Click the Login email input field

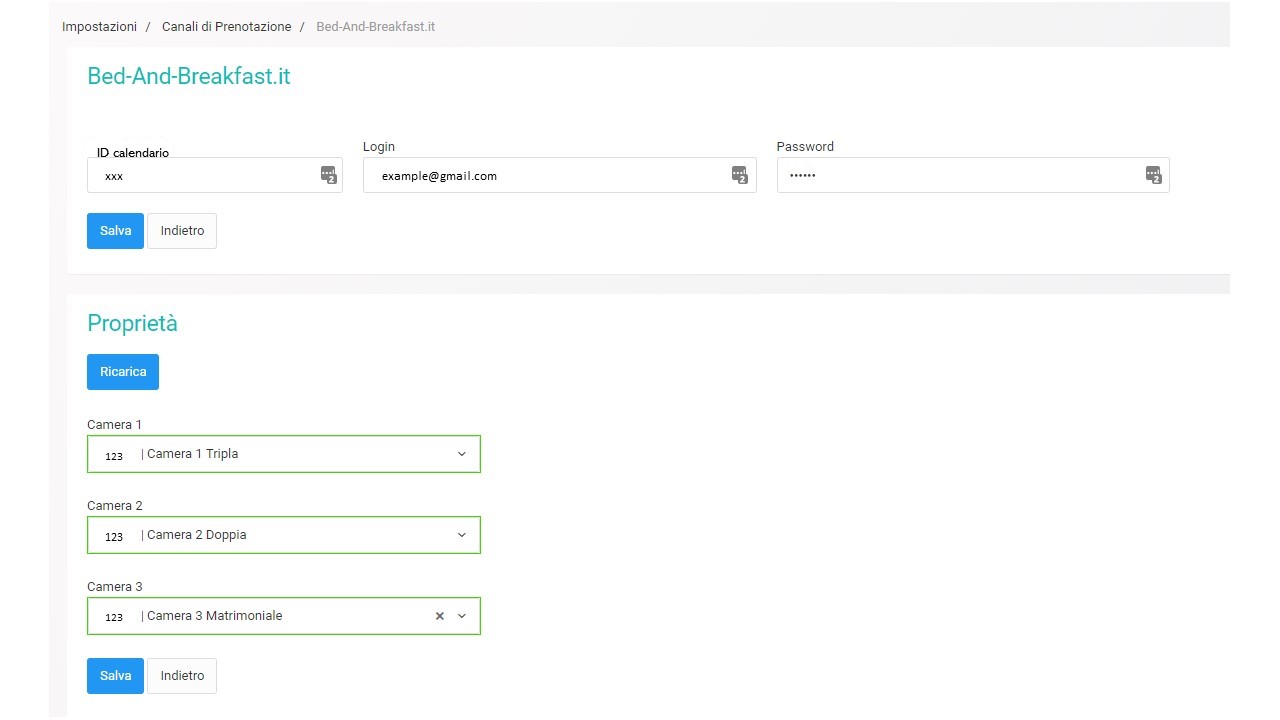[560, 175]
